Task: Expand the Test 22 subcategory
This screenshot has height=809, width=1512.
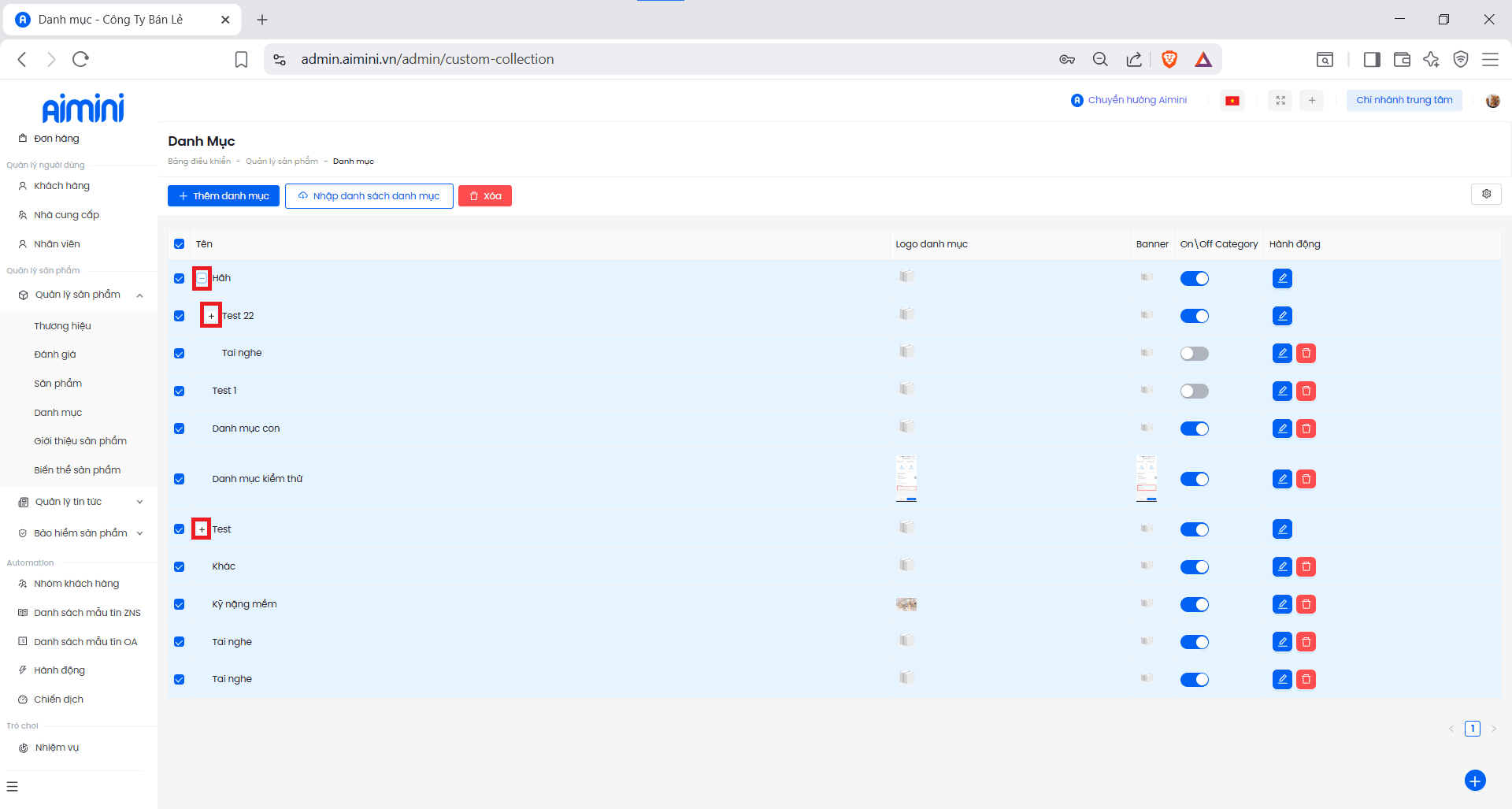Action: pos(211,316)
